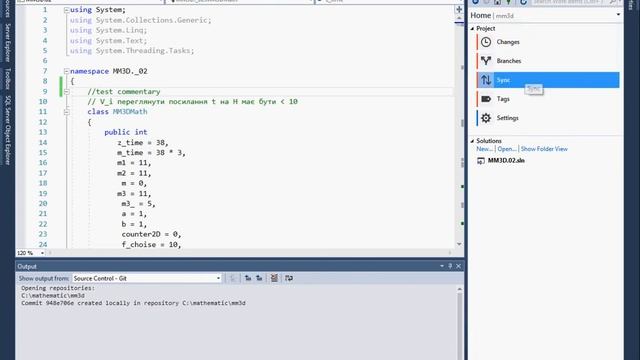Click the class name MM3DMath
640x360 pixels.
(x=130, y=112)
